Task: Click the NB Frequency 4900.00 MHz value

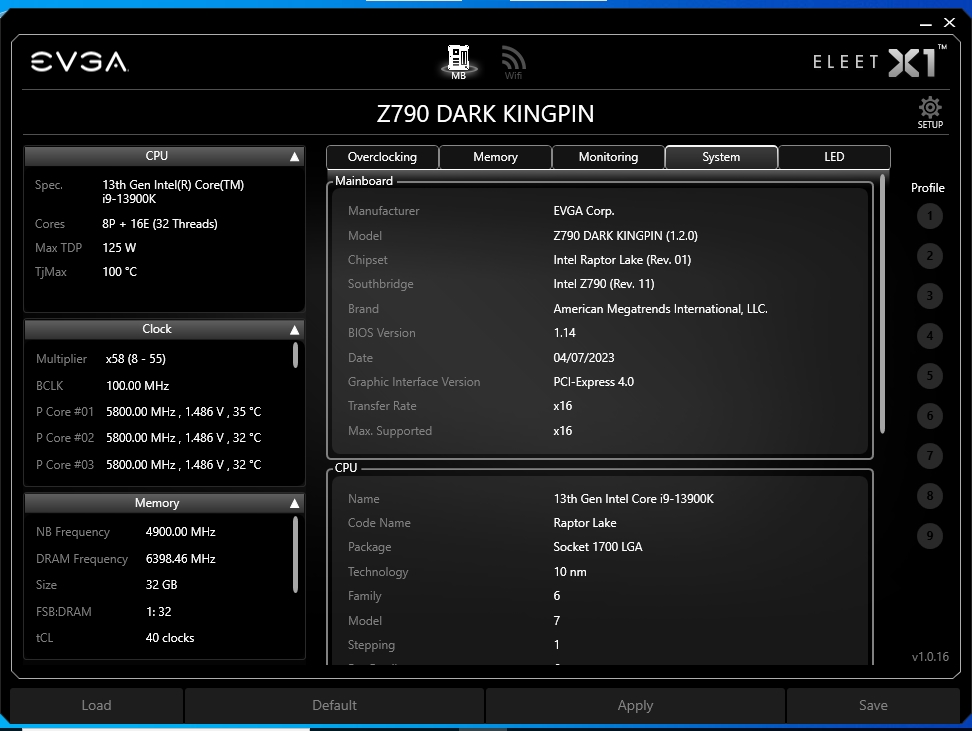Action: pyautogui.click(x=180, y=532)
